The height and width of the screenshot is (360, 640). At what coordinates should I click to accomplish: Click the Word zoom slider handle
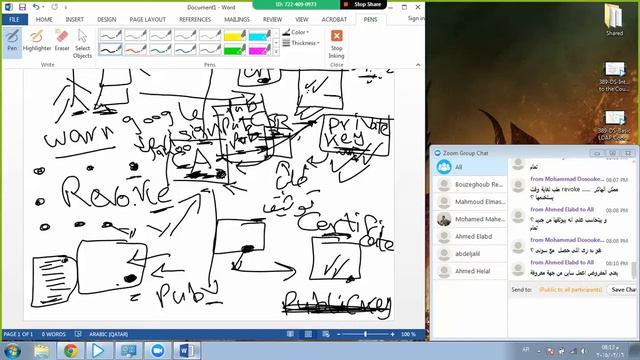365,334
